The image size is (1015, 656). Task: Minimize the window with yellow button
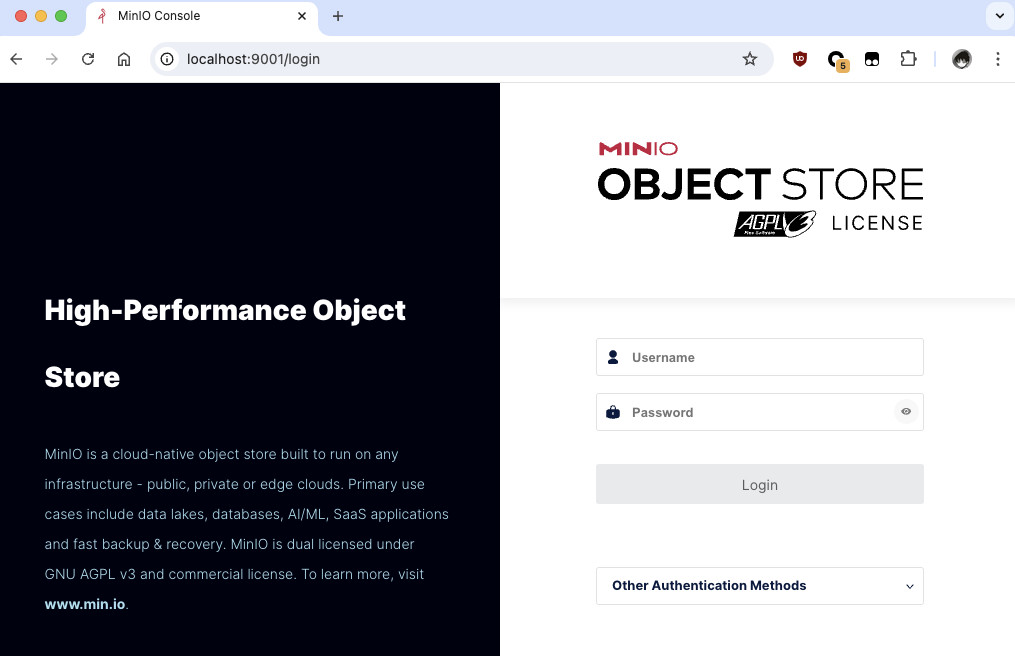coord(41,16)
